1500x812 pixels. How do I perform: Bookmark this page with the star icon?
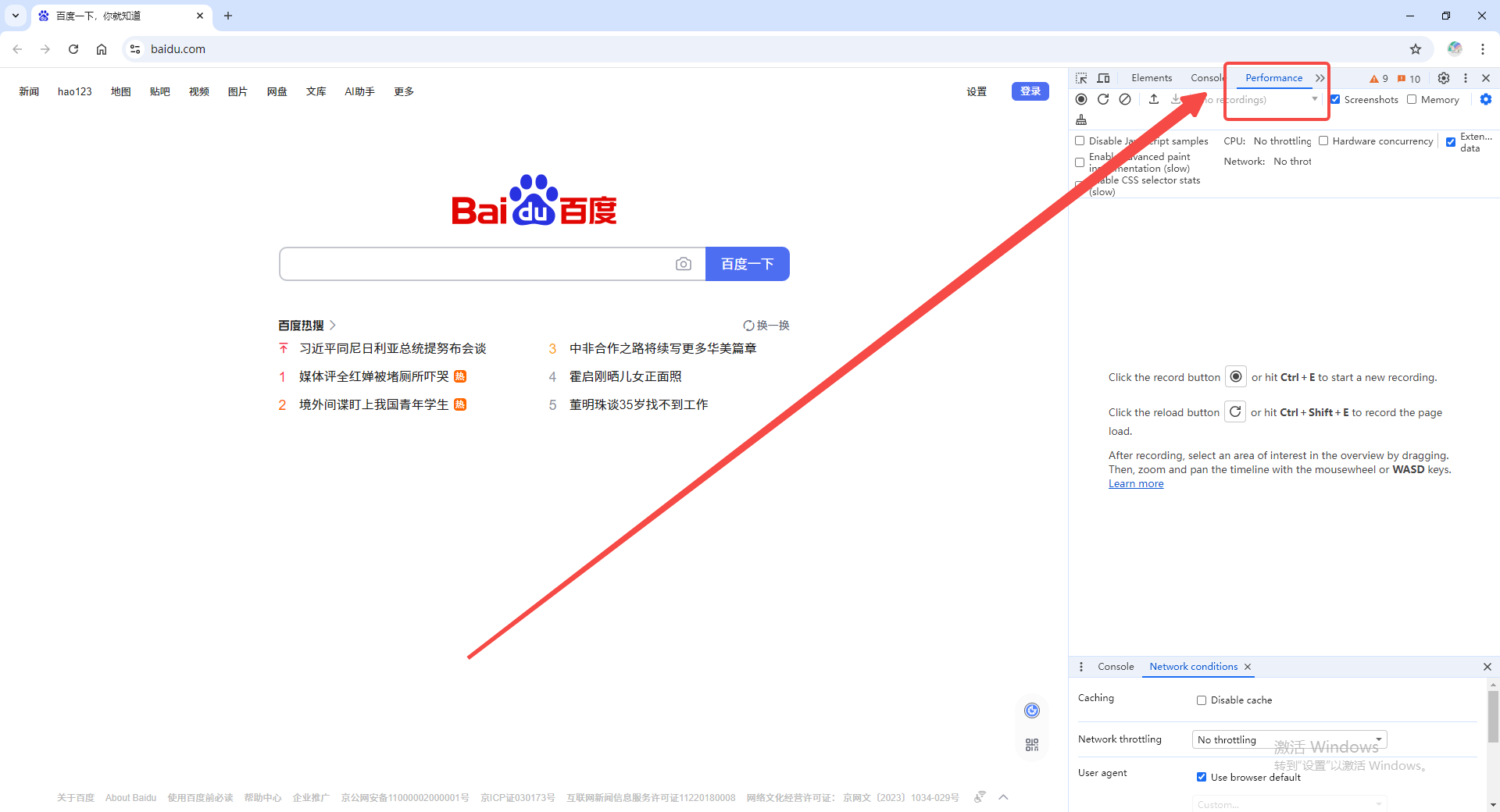(1416, 49)
